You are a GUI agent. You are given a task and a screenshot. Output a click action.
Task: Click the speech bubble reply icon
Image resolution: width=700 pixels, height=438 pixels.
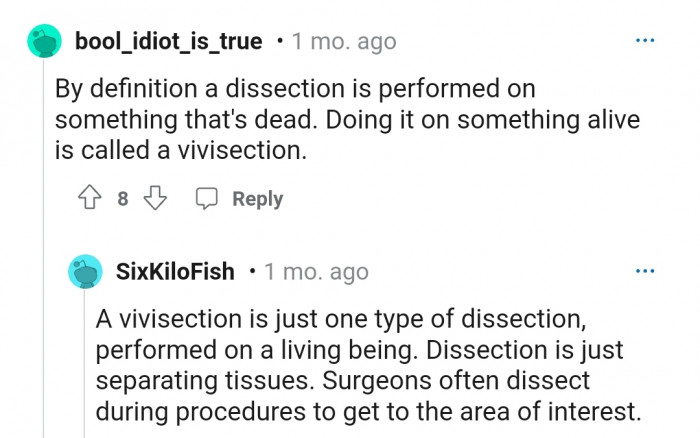tap(207, 198)
